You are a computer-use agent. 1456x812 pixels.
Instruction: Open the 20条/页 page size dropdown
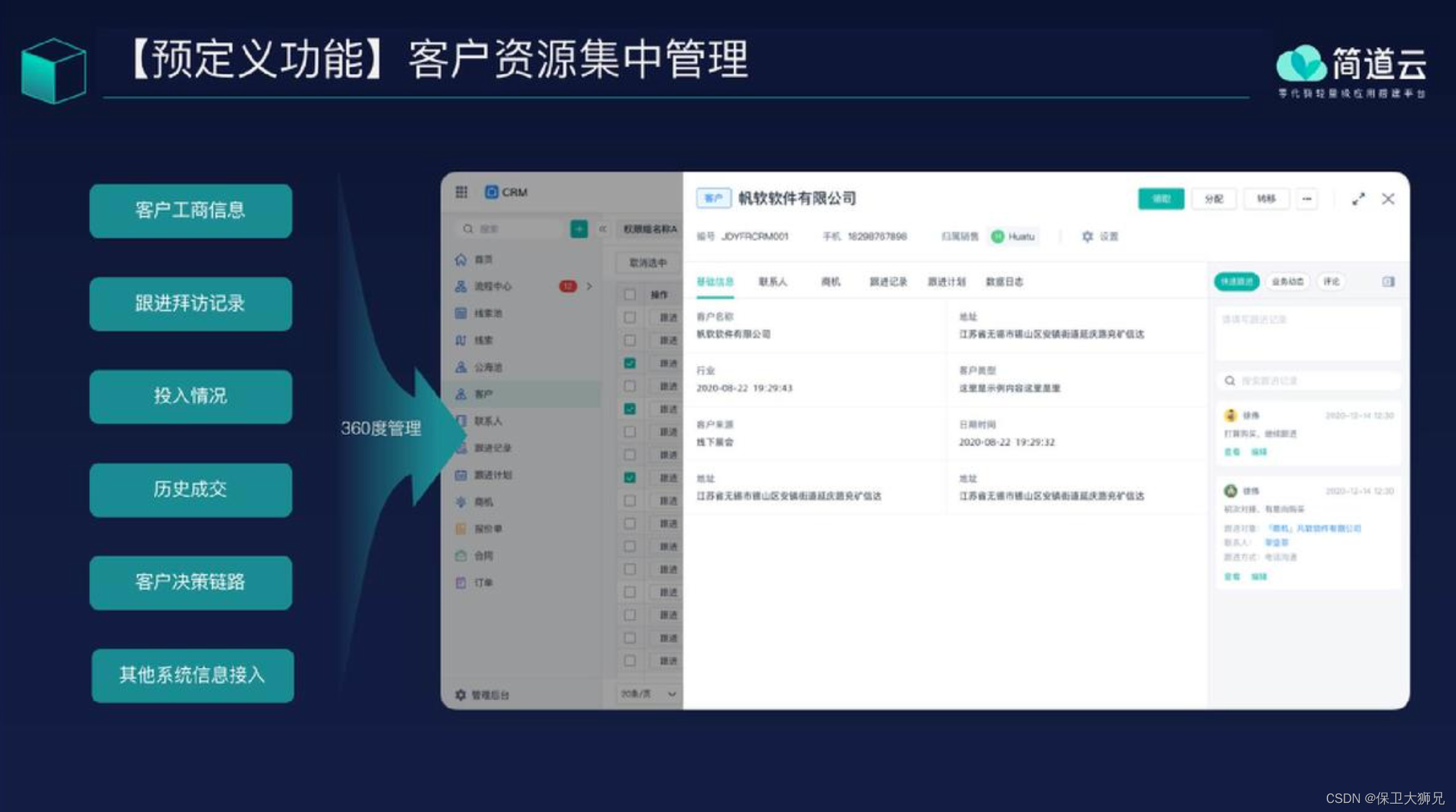648,694
